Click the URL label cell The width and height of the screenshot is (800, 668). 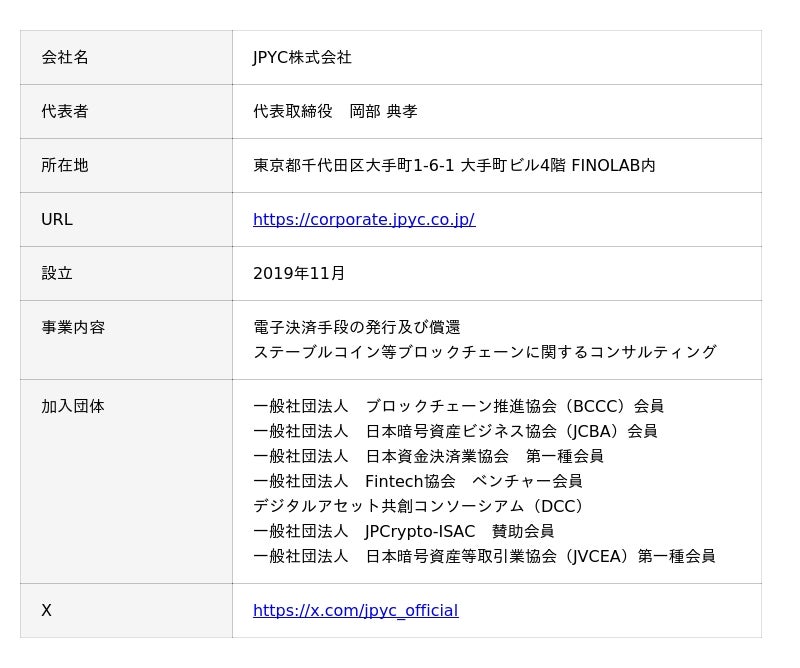(57, 220)
